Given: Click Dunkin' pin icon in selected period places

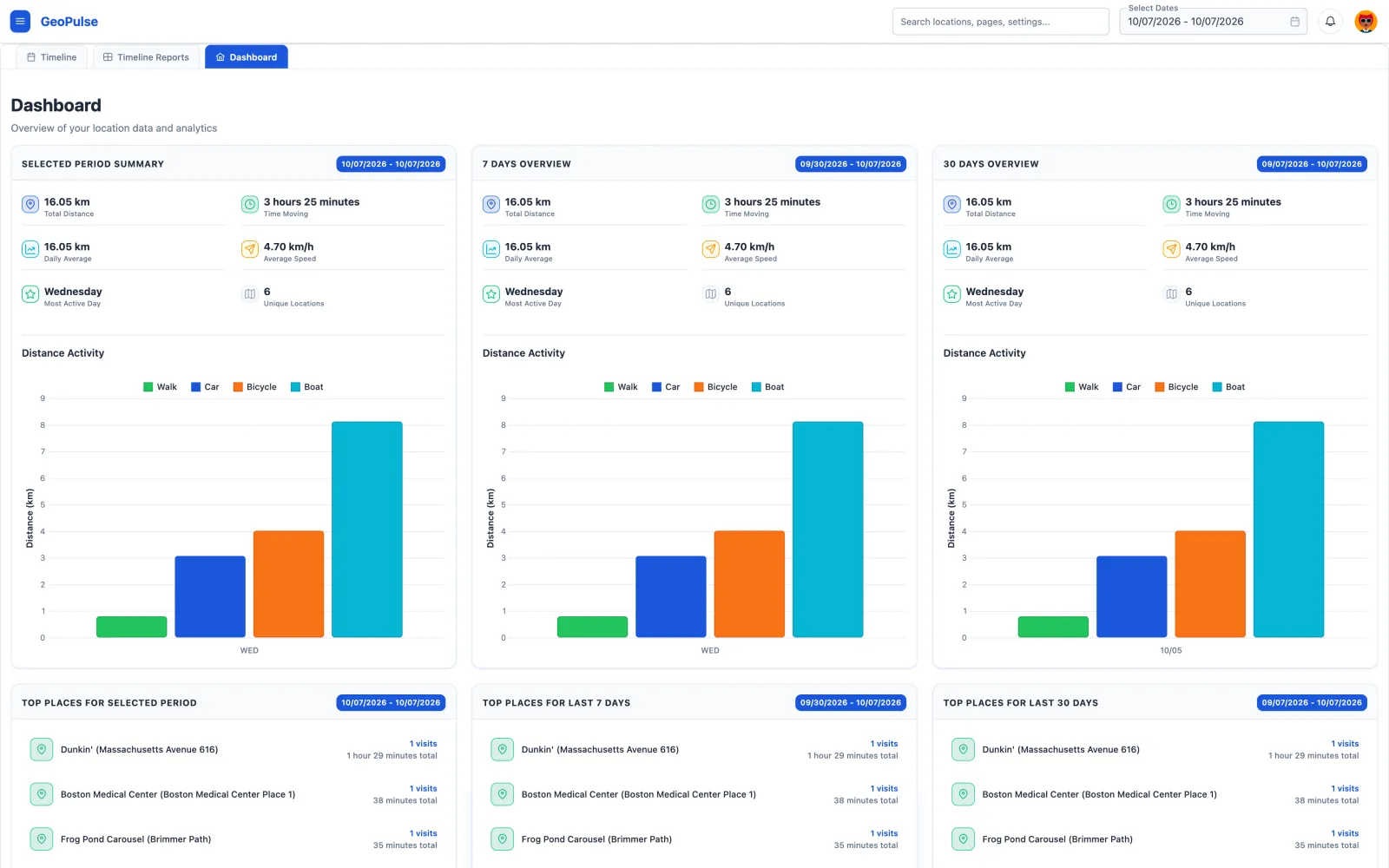Looking at the screenshot, I should point(41,749).
